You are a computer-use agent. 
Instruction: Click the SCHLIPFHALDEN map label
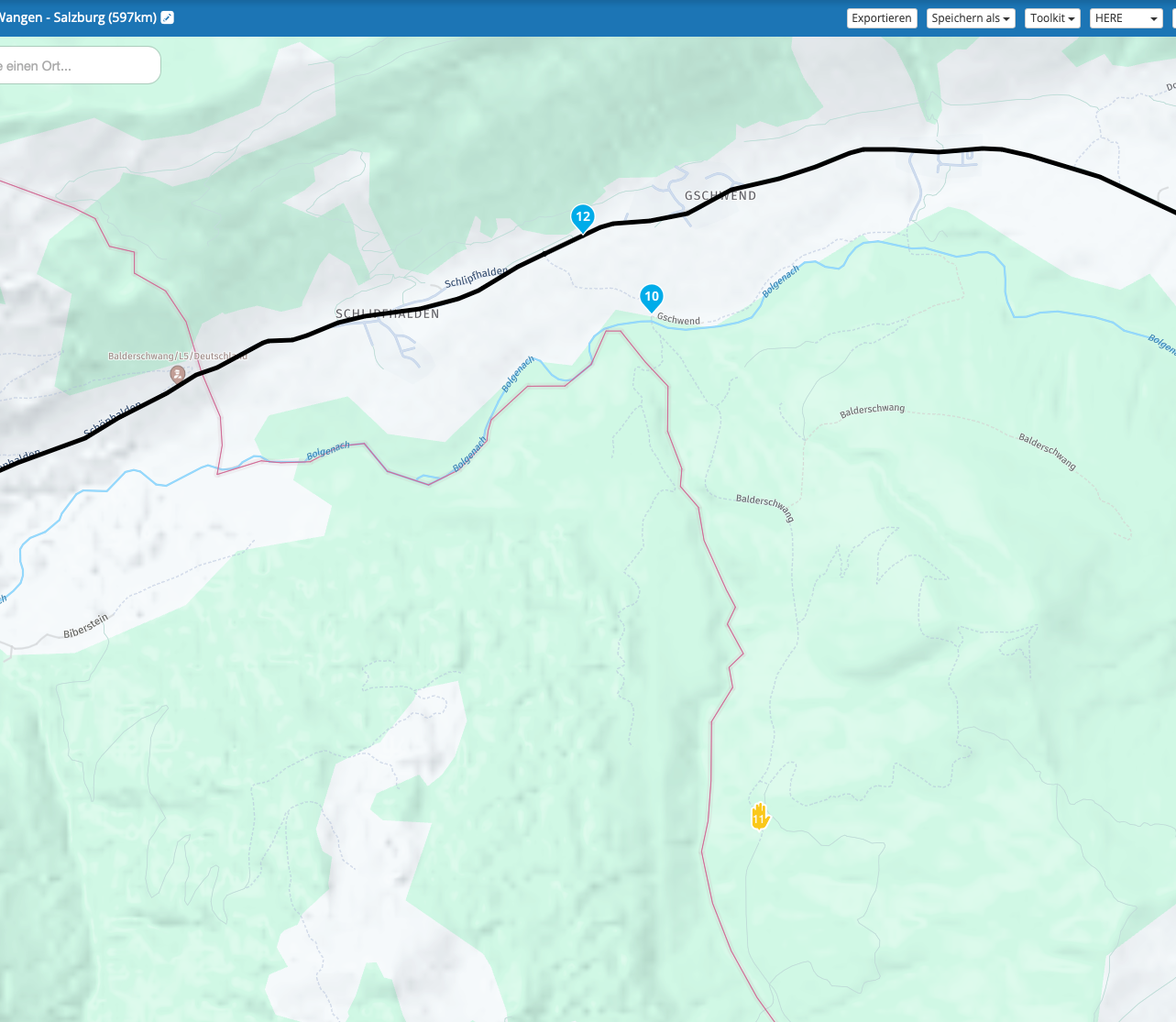387,313
